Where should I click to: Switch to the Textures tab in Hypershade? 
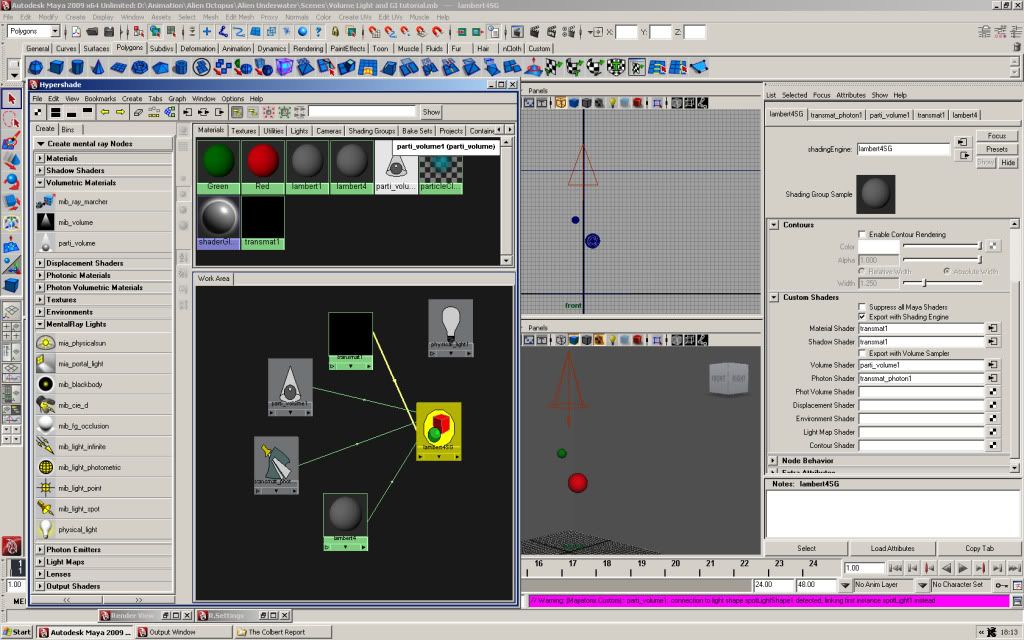coord(244,131)
